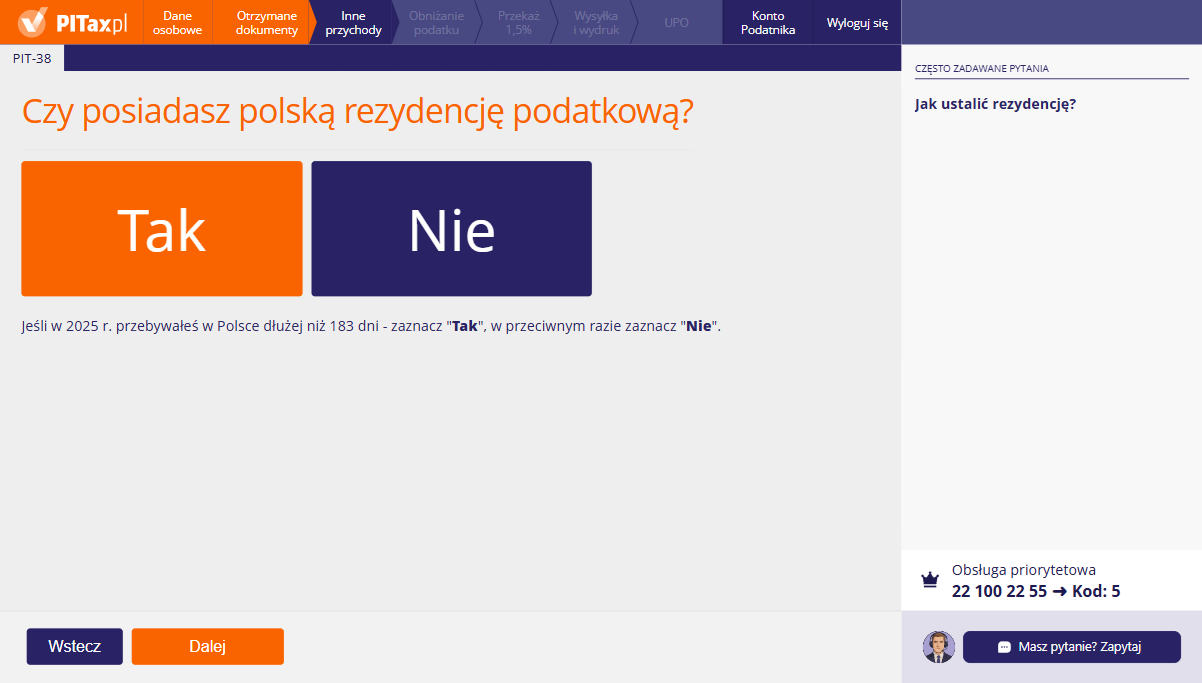
Task: Select the Nie answer button
Action: [x=451, y=228]
